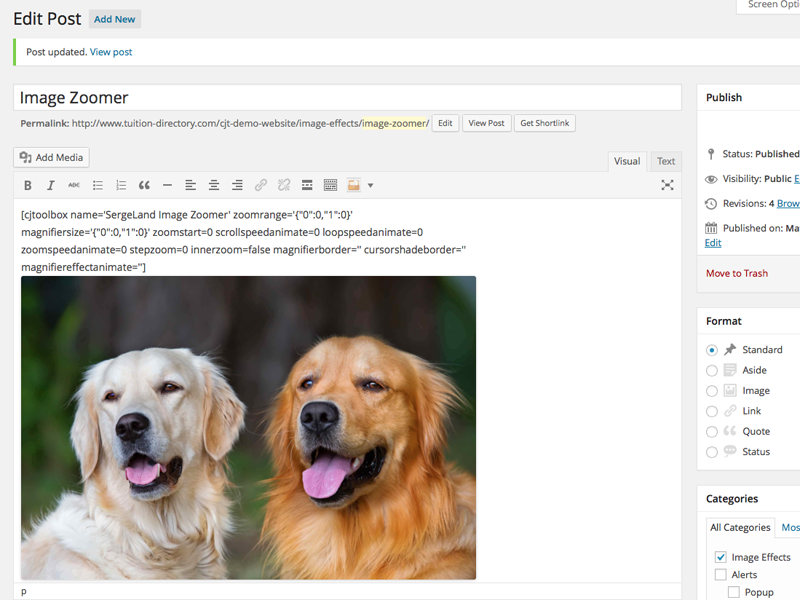Select the Aside post format
This screenshot has width=800, height=600.
point(712,370)
